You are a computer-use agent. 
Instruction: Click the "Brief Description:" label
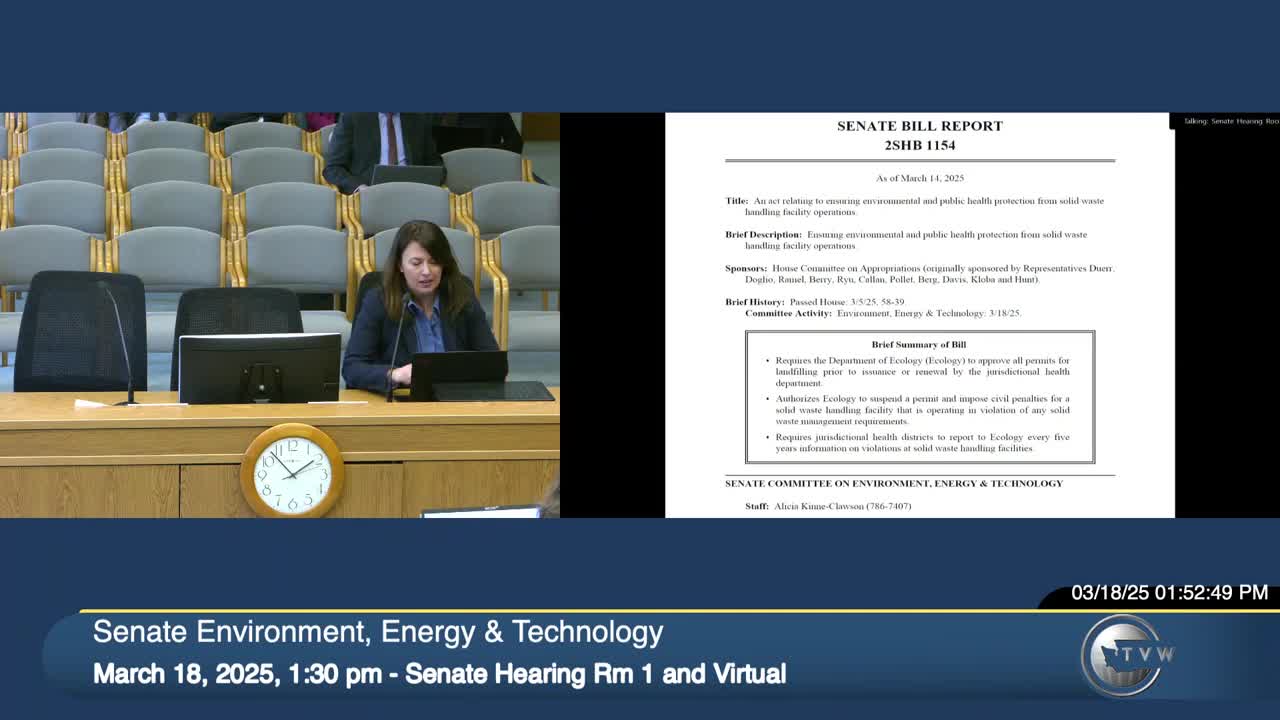coord(764,235)
